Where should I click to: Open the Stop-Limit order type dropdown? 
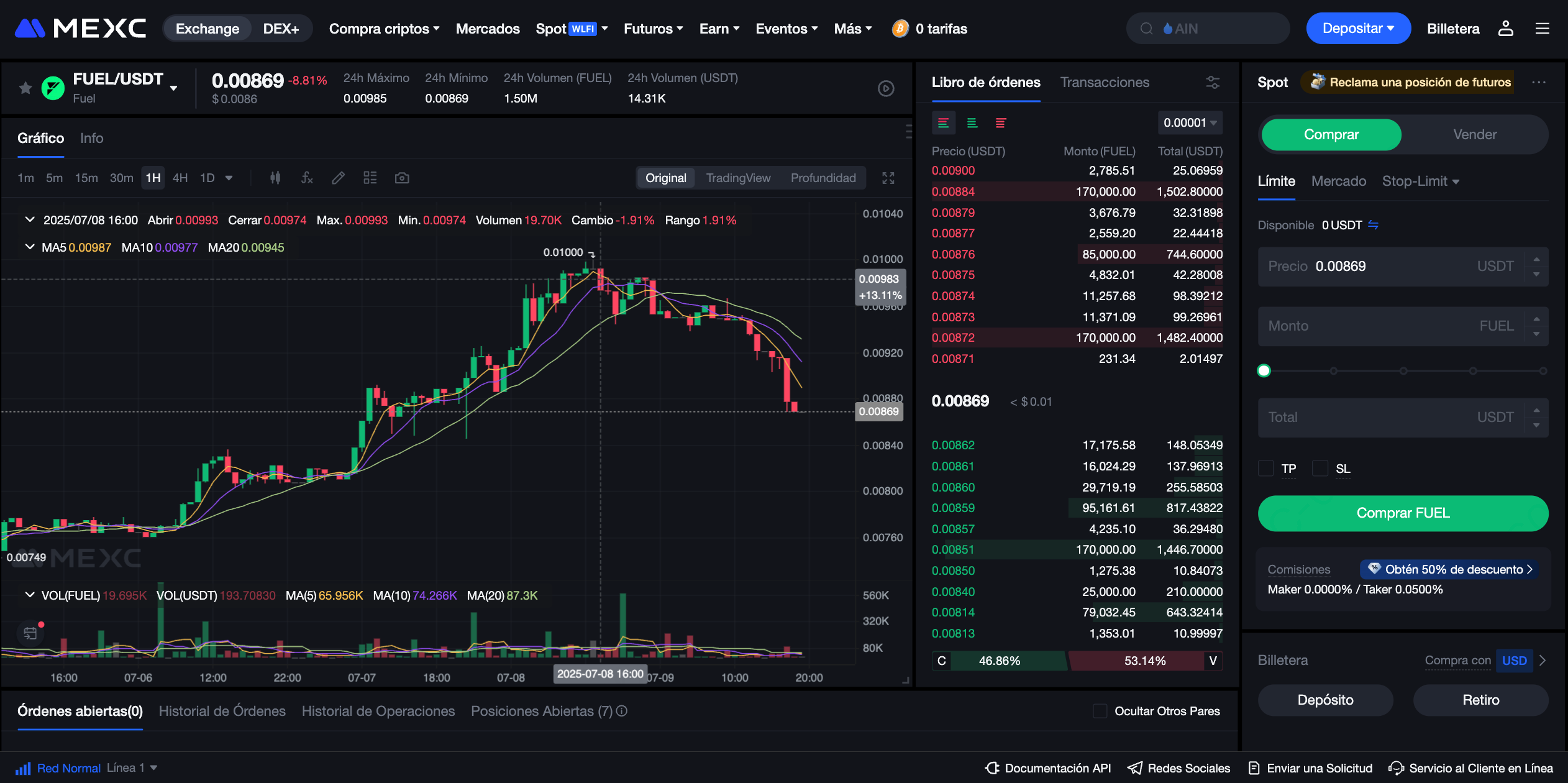pos(1420,181)
